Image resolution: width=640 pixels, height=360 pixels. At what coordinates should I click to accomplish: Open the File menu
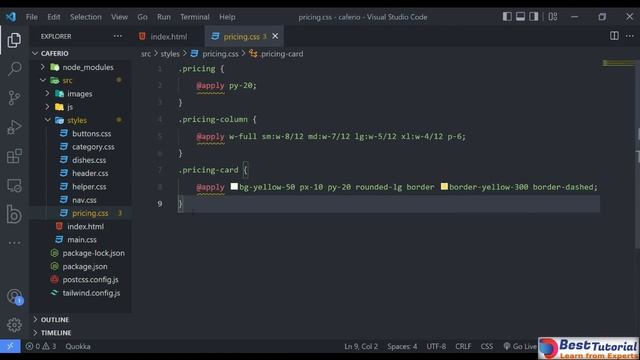[x=31, y=17]
